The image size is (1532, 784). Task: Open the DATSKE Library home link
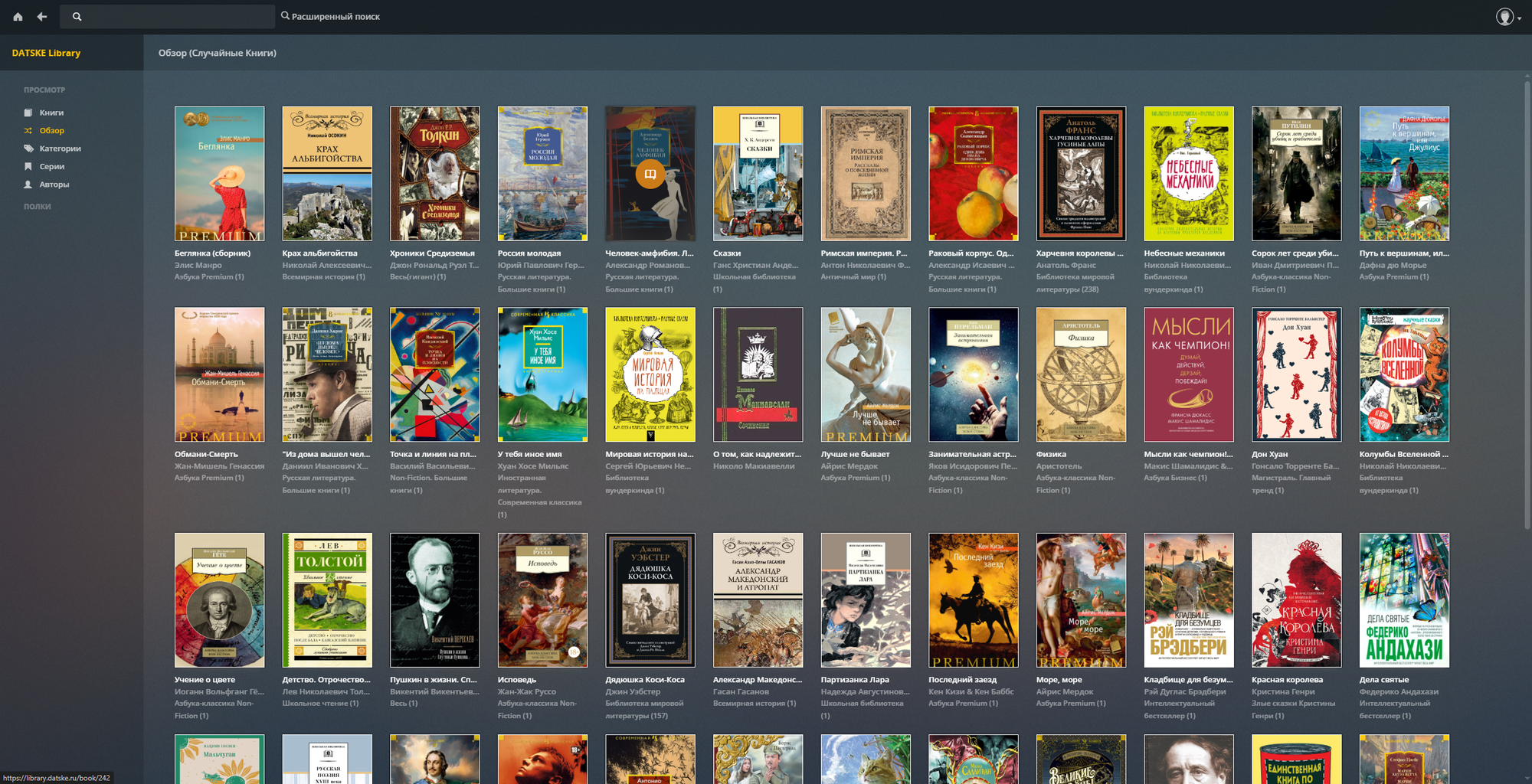[46, 53]
